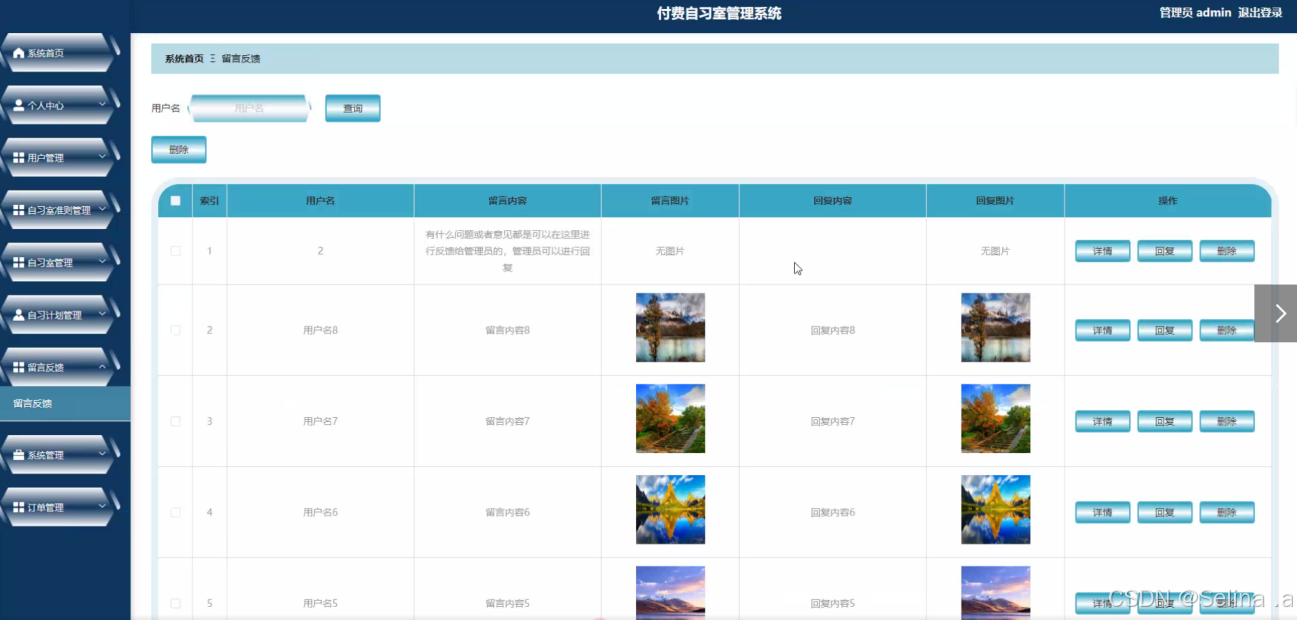
Task: Click 回复 for 用户名8 row
Action: pos(1165,331)
